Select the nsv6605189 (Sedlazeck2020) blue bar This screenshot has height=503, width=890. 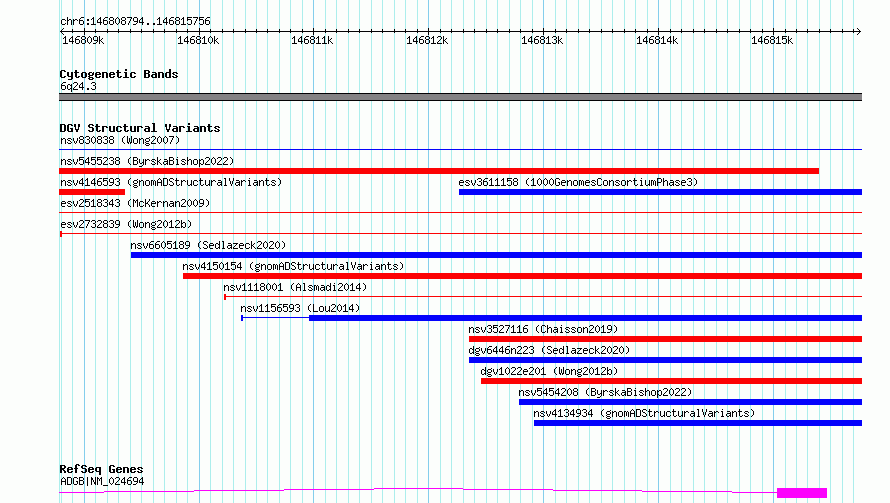(496, 255)
